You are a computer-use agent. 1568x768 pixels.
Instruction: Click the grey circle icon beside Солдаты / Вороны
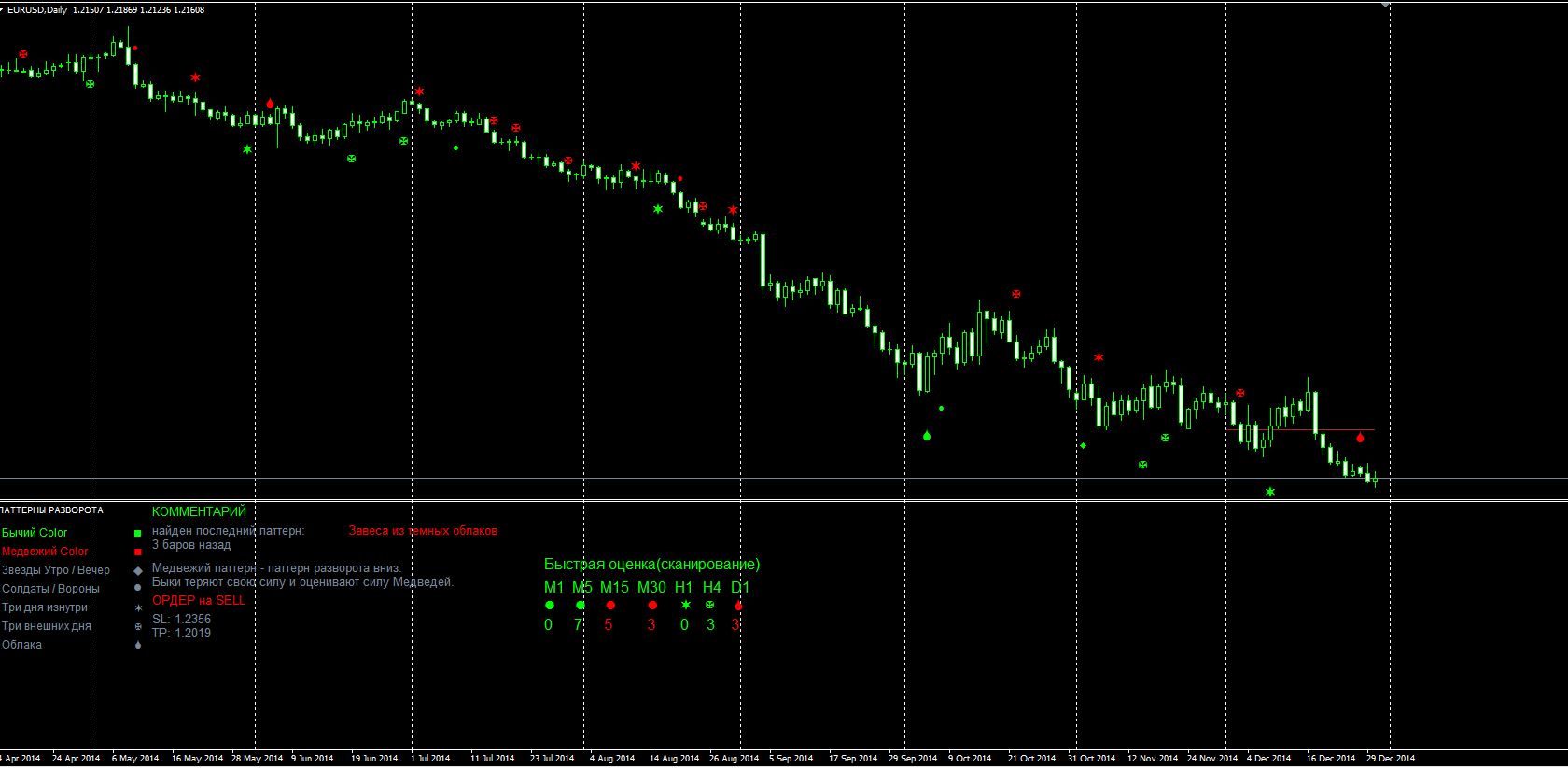pos(138,588)
